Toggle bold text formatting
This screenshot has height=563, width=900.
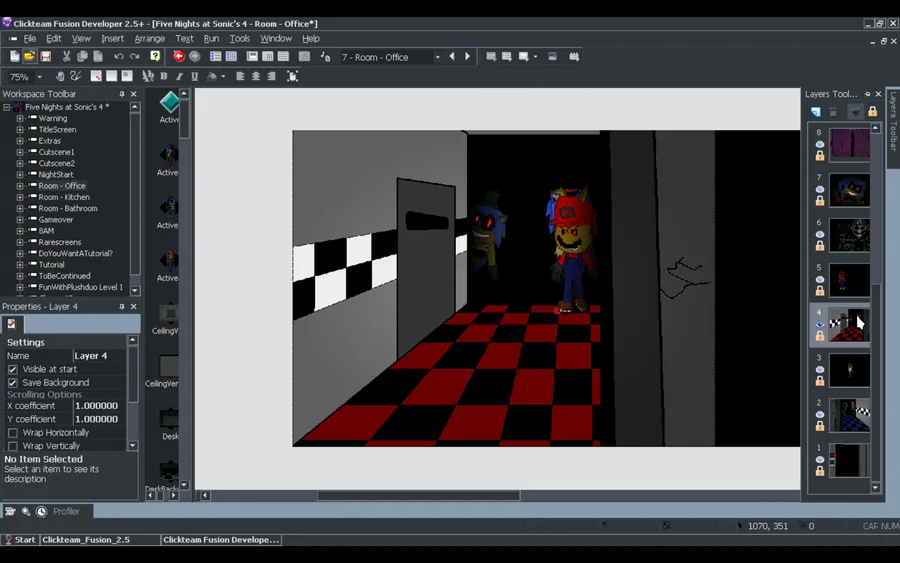tap(164, 76)
